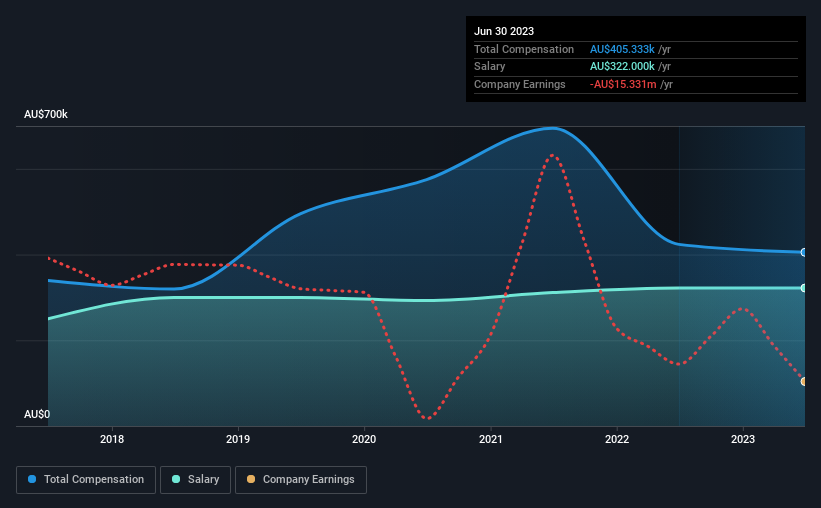Click the Salary label in tooltip

[x=490, y=67]
